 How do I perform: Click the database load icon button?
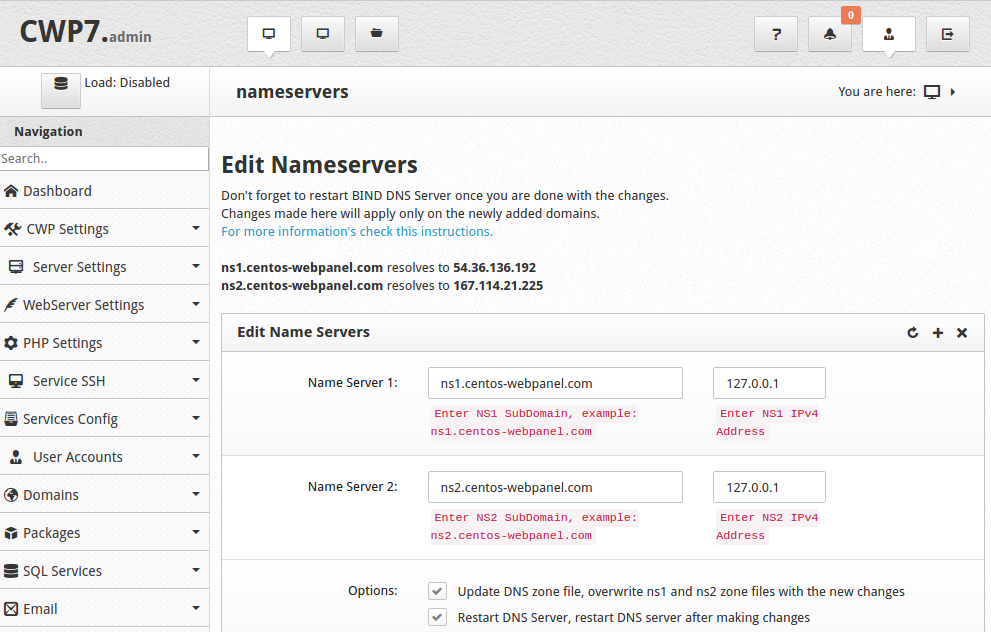point(61,90)
